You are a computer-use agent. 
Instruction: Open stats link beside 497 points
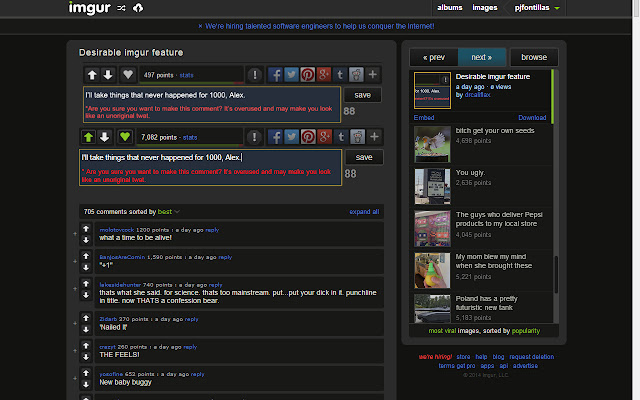click(x=187, y=75)
